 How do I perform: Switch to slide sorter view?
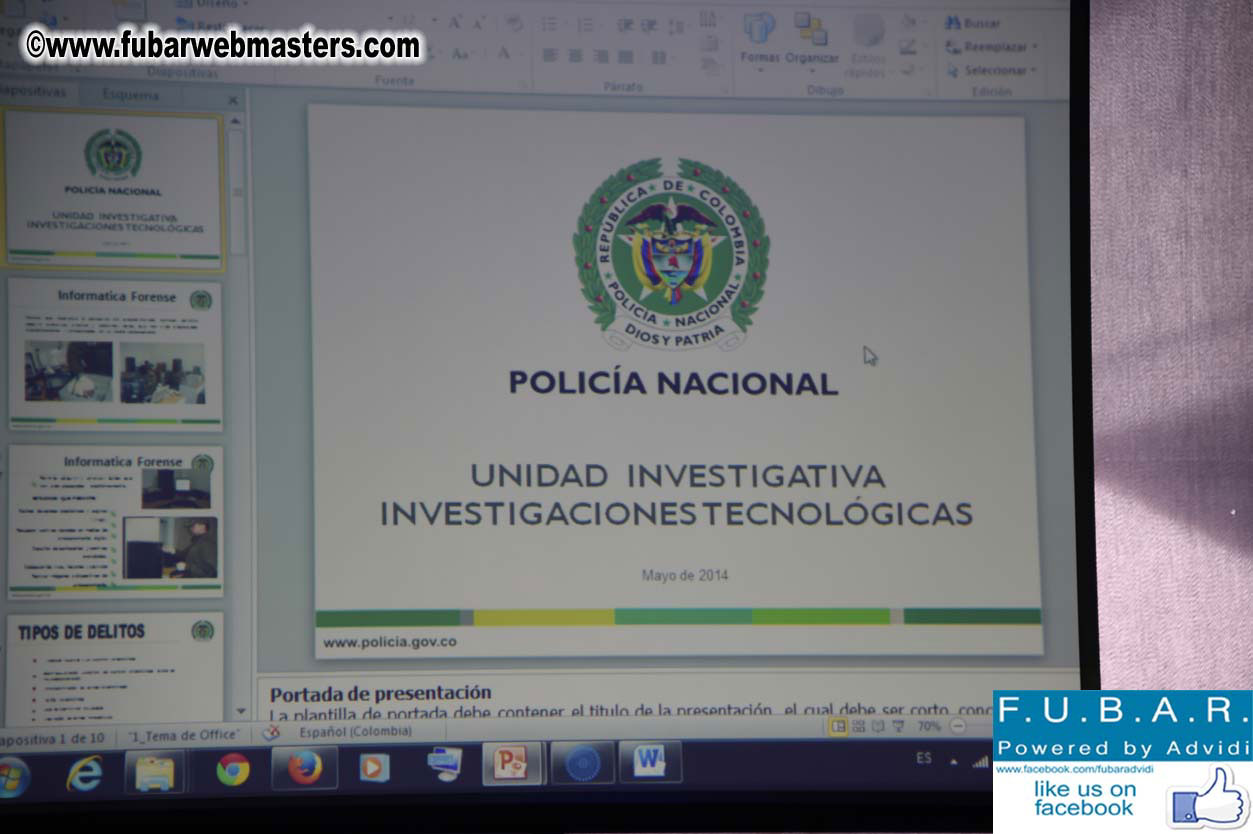tap(858, 726)
